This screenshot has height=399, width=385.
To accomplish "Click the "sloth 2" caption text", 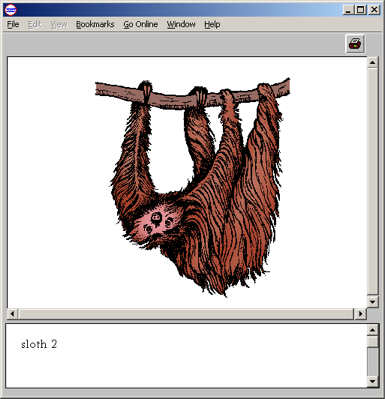I will [x=39, y=344].
